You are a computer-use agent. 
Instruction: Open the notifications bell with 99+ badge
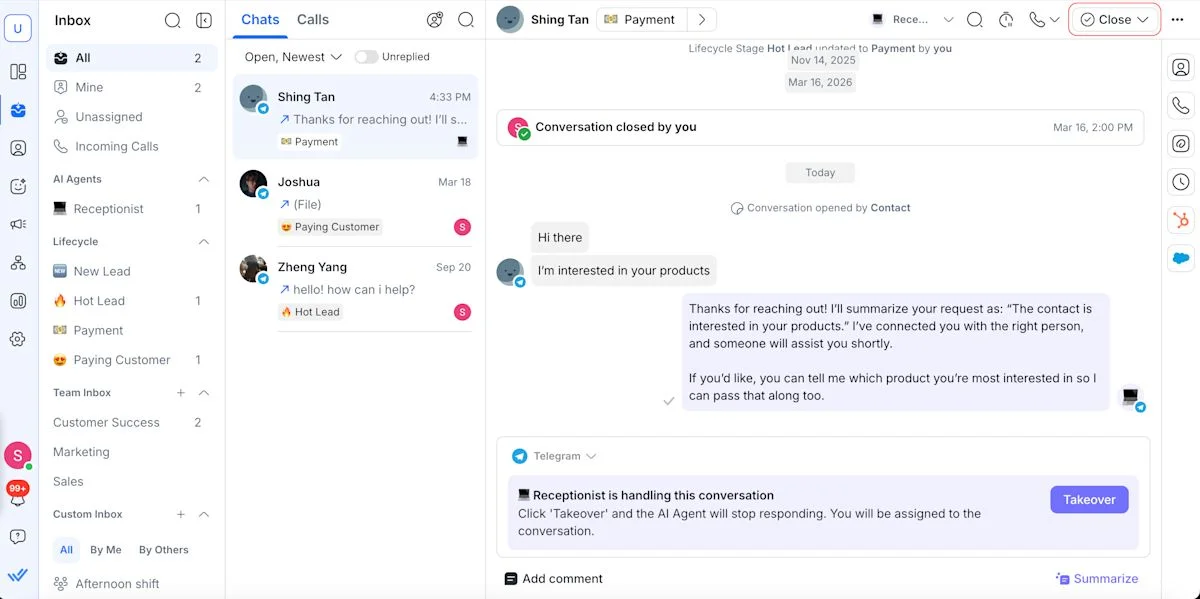click(17, 493)
